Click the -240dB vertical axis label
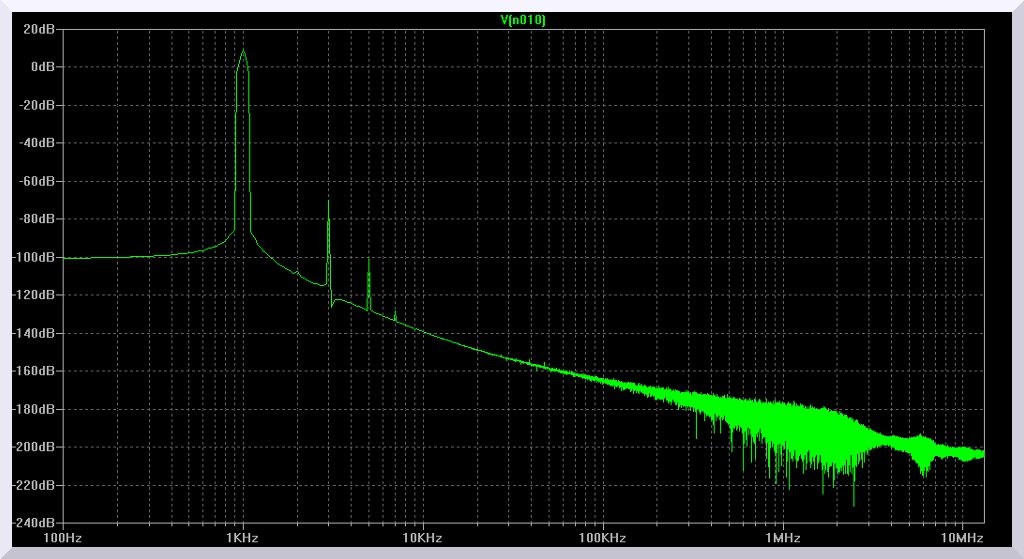The height and width of the screenshot is (559, 1024). click(x=33, y=523)
